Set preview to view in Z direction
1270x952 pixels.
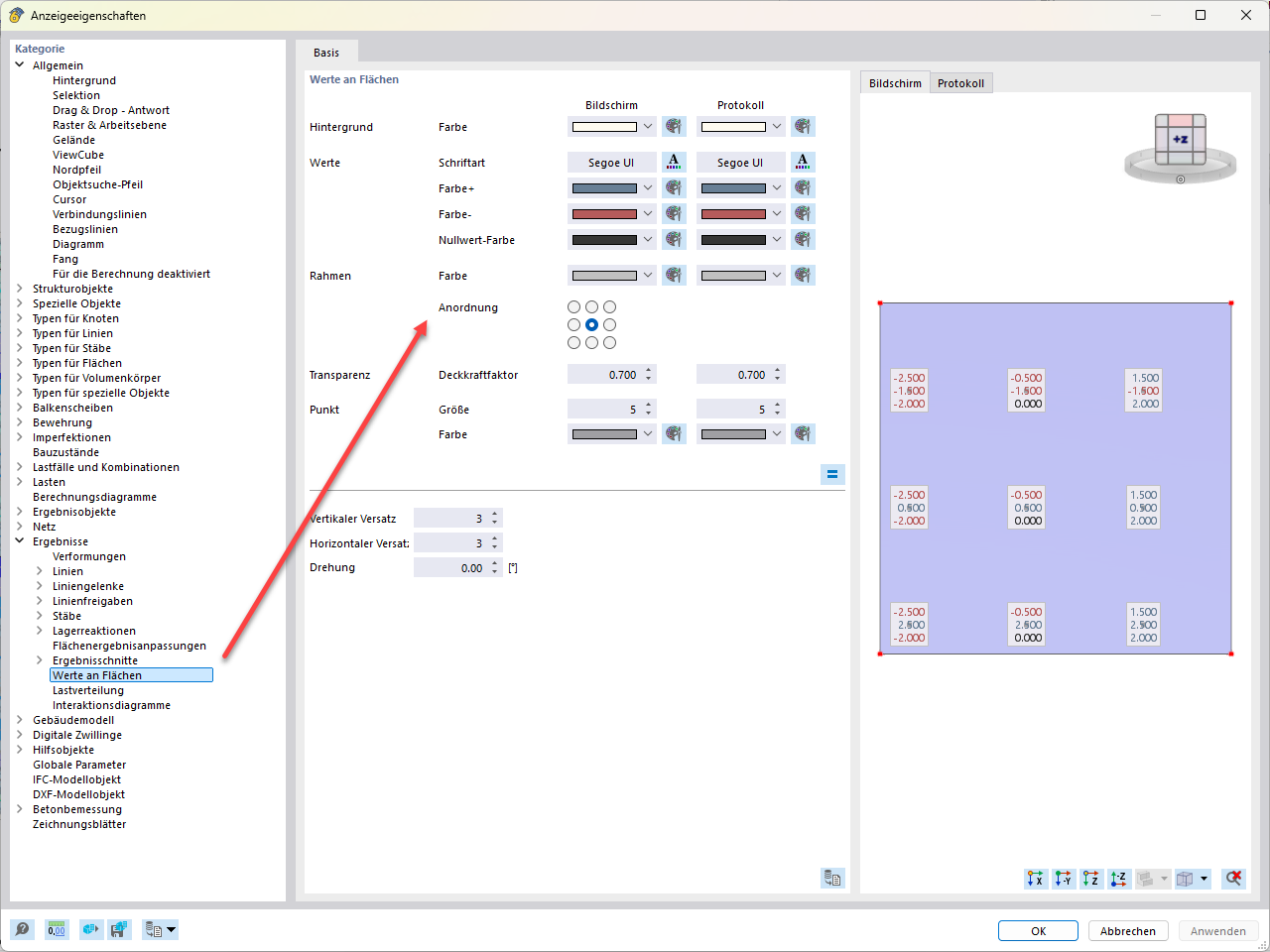point(1090,879)
